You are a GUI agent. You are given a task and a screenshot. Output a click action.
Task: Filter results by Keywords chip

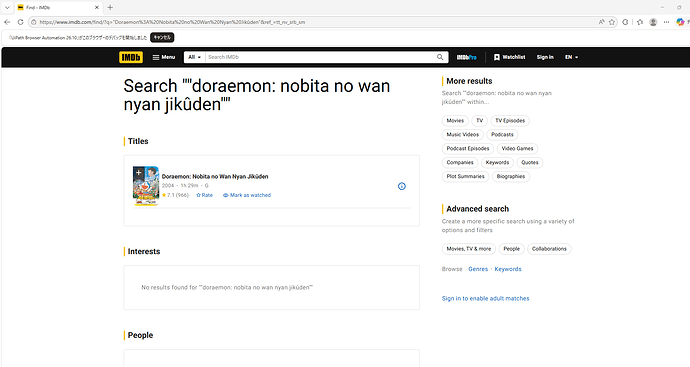[x=497, y=162]
